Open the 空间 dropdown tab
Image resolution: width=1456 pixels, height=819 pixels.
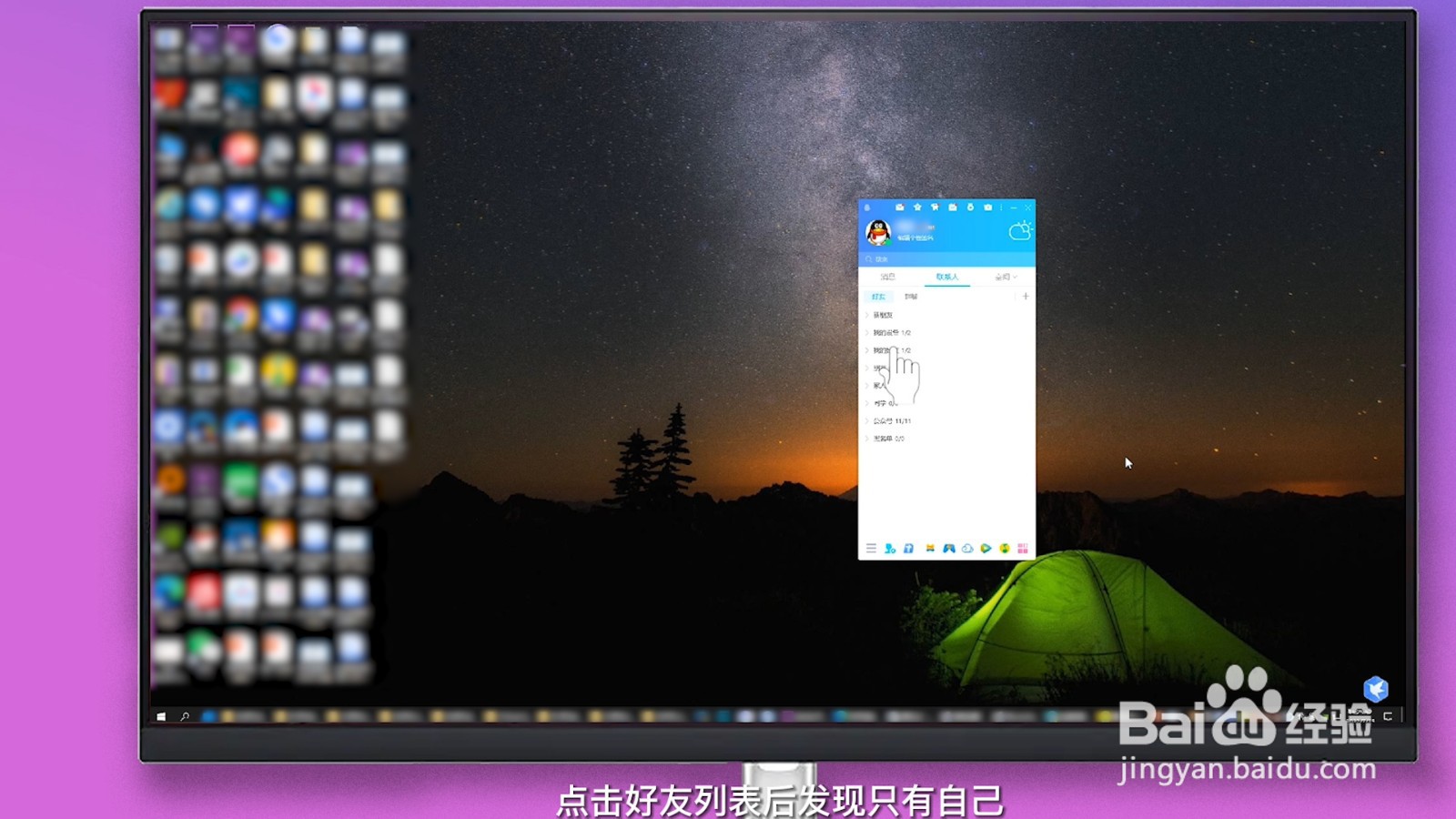1006,277
